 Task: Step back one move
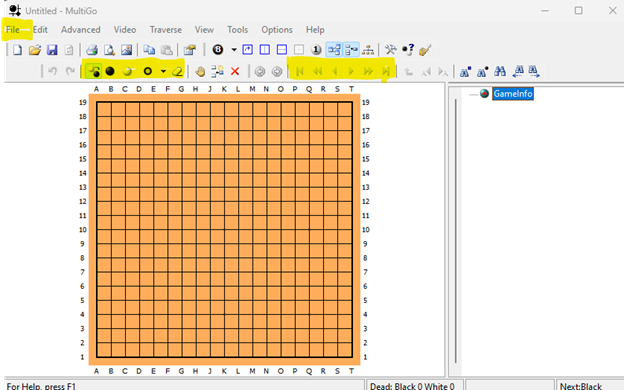[x=334, y=71]
